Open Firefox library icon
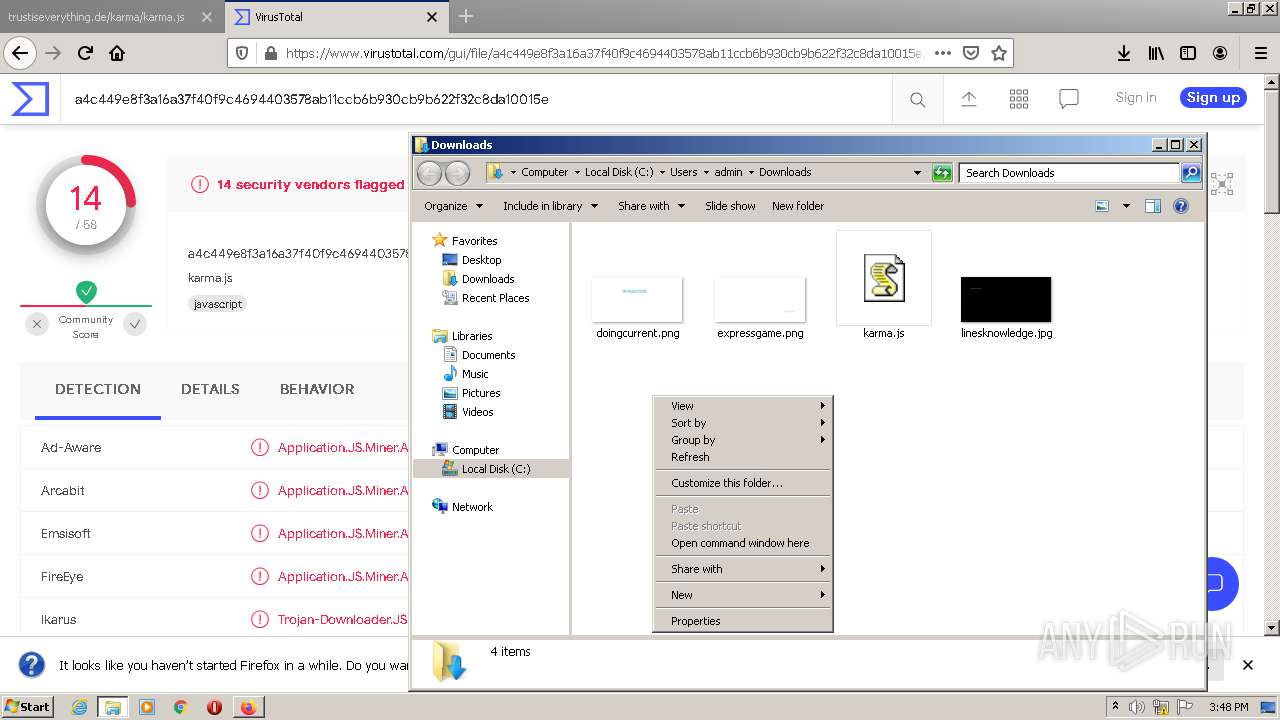1280x720 pixels. [1155, 53]
